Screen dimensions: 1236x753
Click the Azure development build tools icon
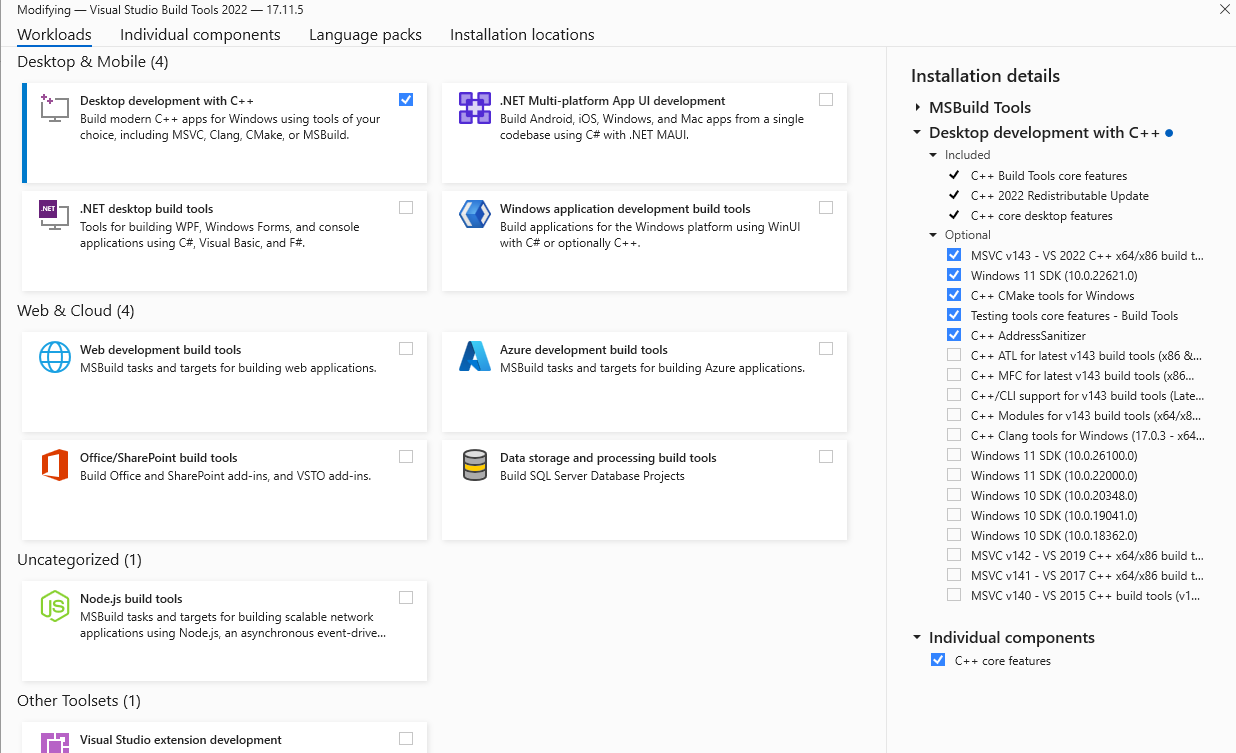pyautogui.click(x=474, y=357)
